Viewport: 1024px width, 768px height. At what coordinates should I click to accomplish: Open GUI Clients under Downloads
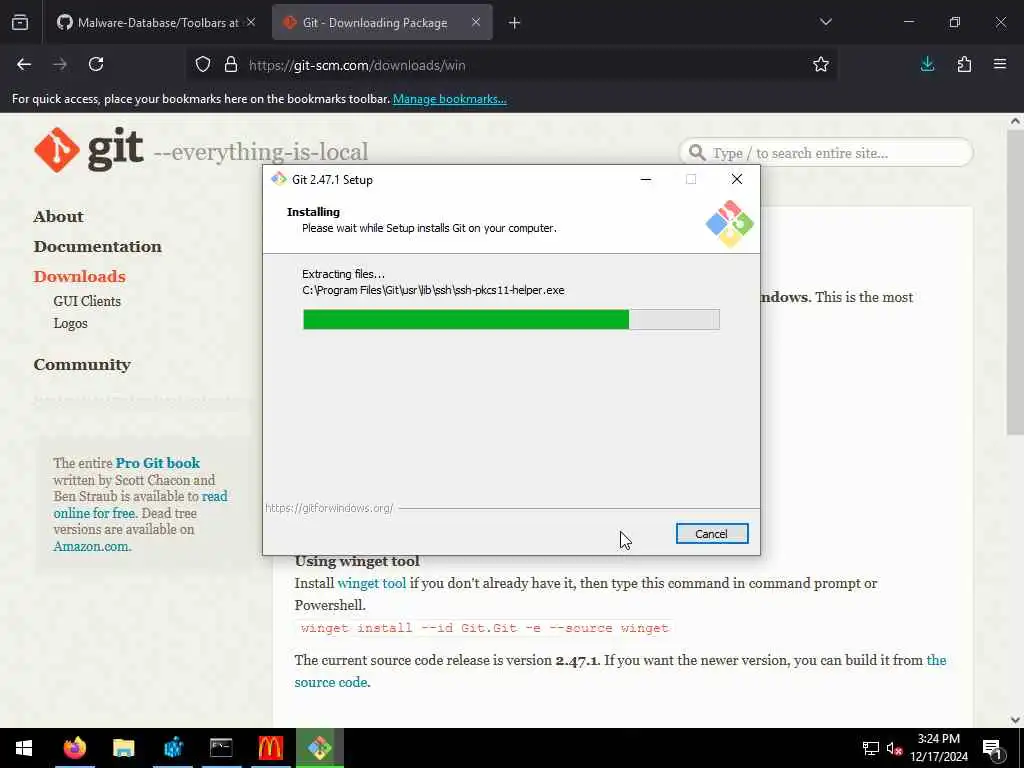[x=87, y=302]
